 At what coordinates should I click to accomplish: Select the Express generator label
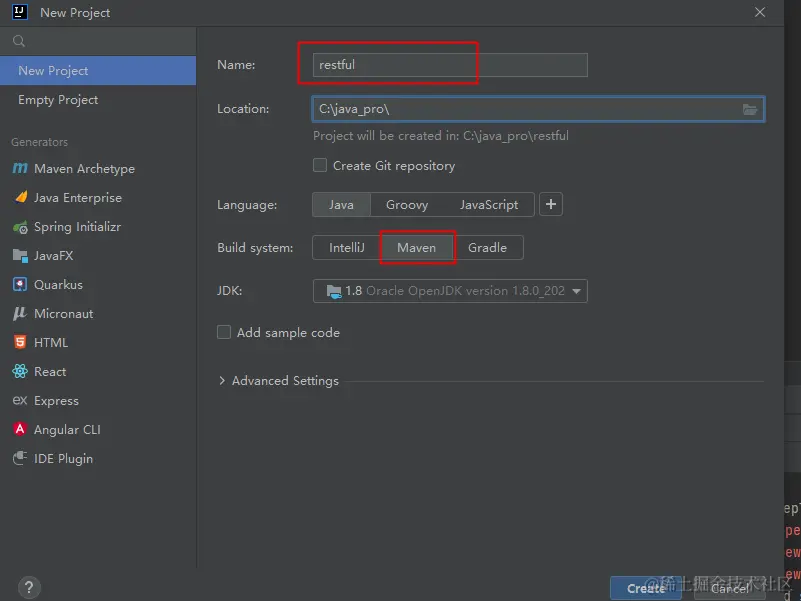(x=56, y=401)
